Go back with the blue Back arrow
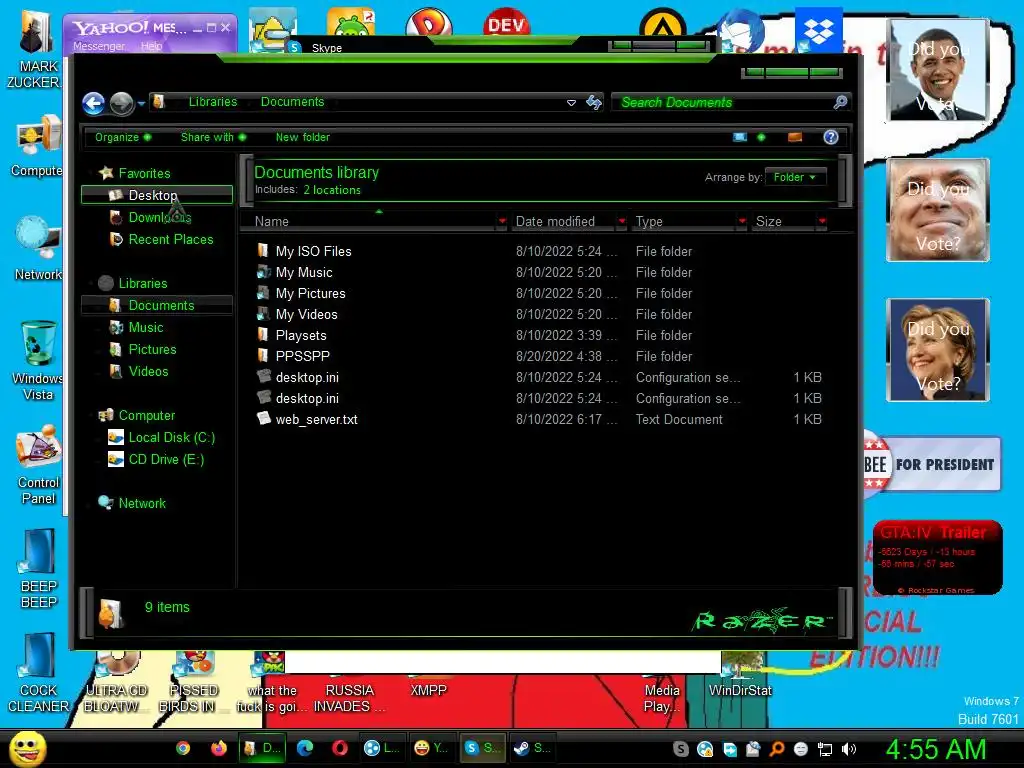The image size is (1024, 768). [x=93, y=103]
